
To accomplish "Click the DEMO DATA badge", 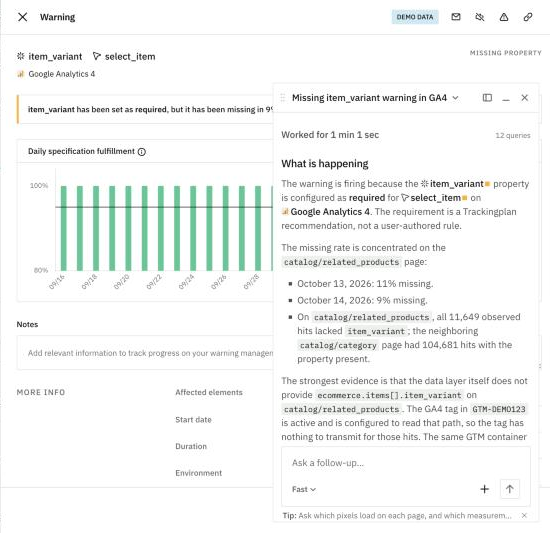I will pyautogui.click(x=415, y=17).
